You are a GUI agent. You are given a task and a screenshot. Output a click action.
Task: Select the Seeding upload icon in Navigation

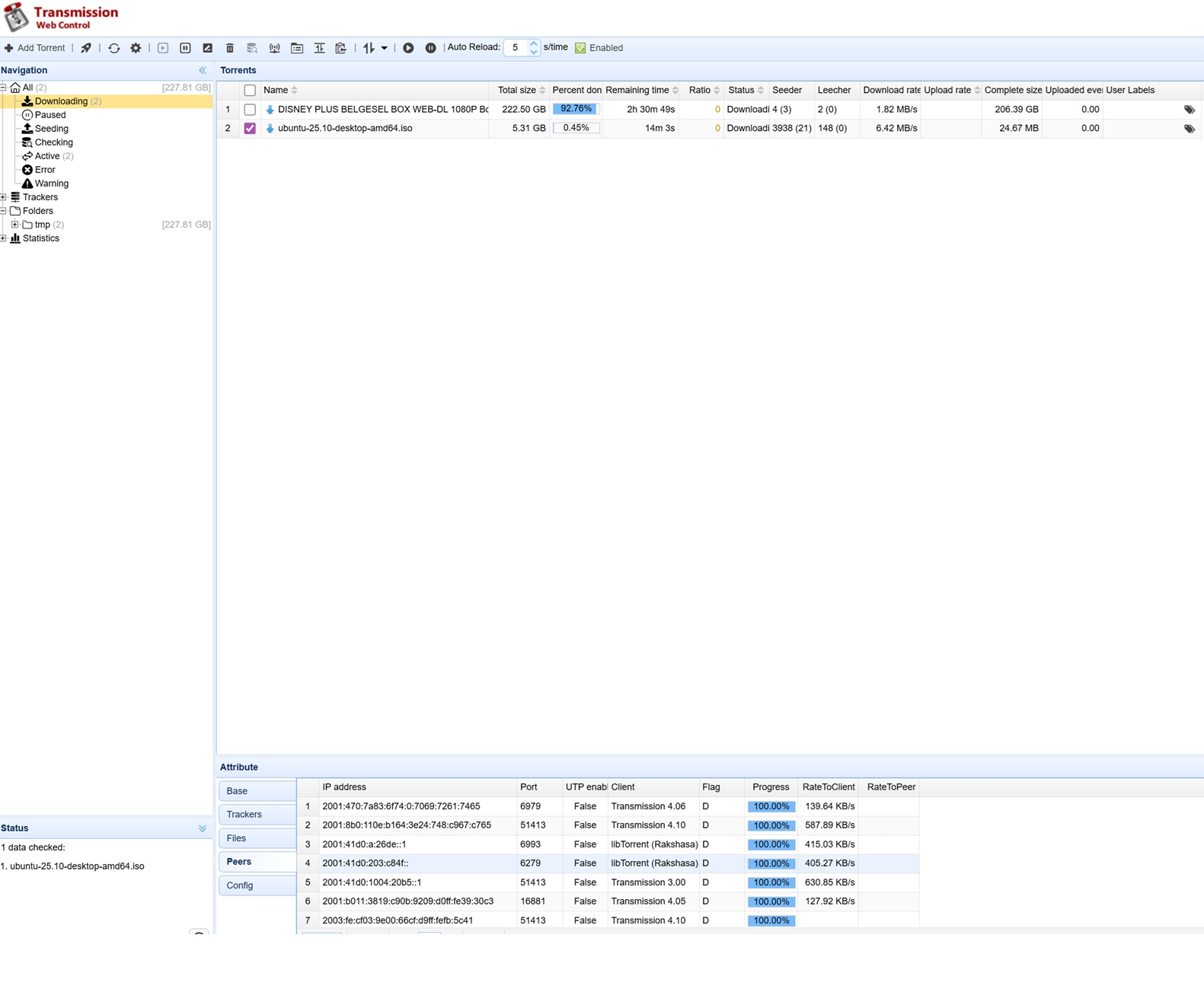pos(27,129)
